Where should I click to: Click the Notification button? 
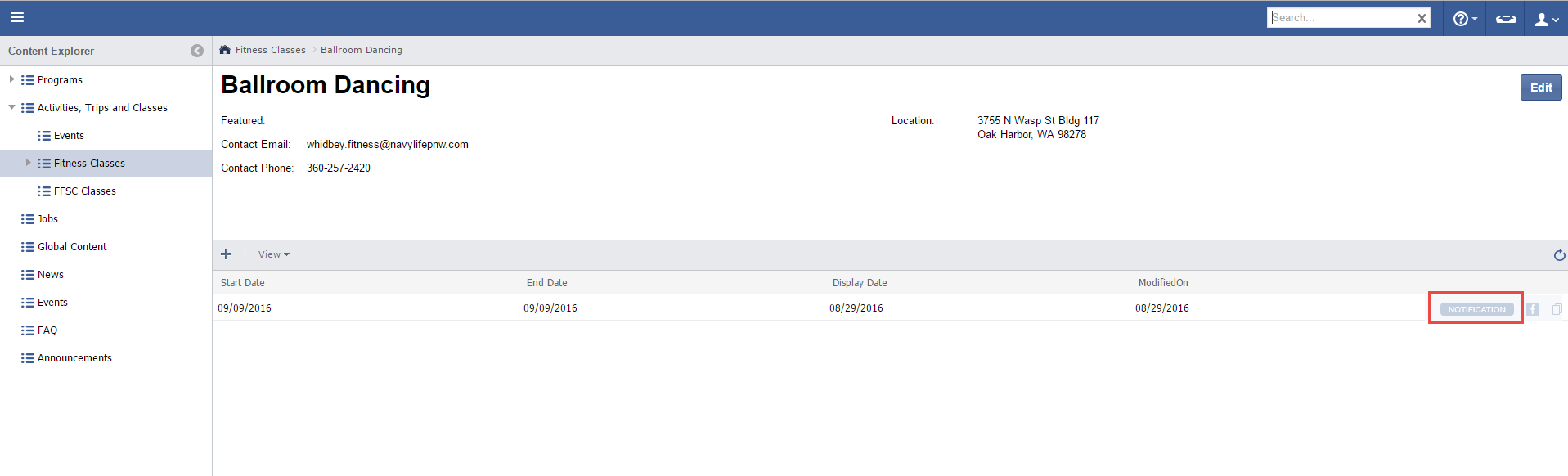1476,309
